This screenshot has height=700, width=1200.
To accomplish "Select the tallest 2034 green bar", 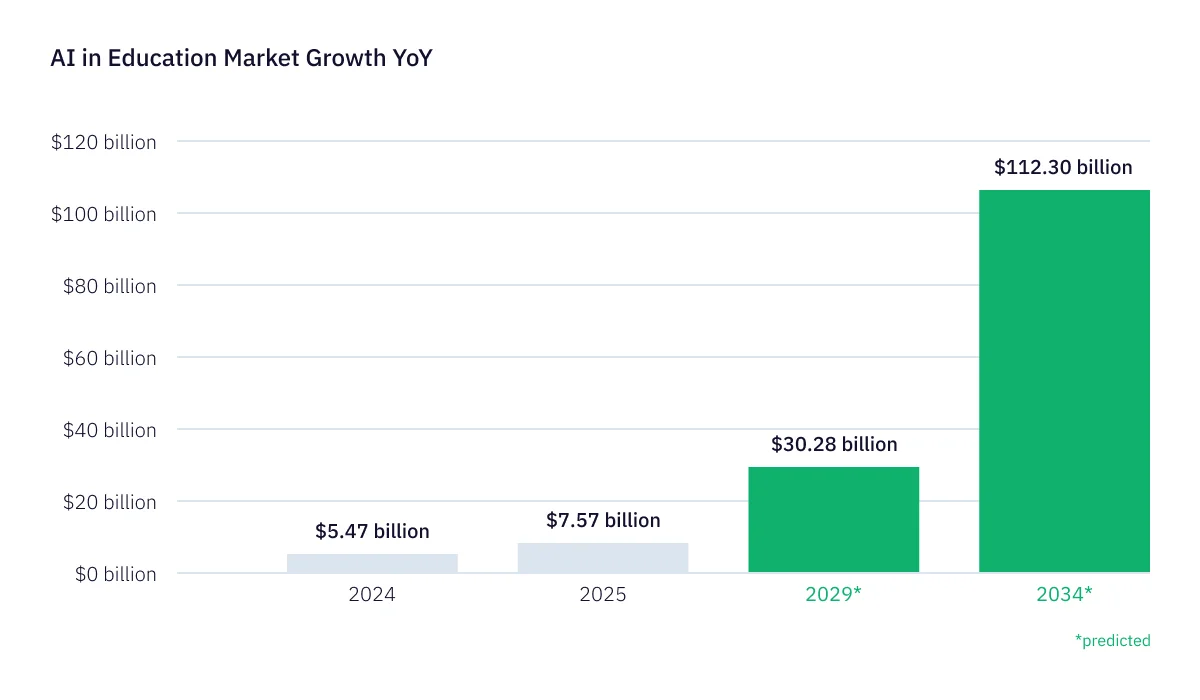I will (x=1063, y=380).
